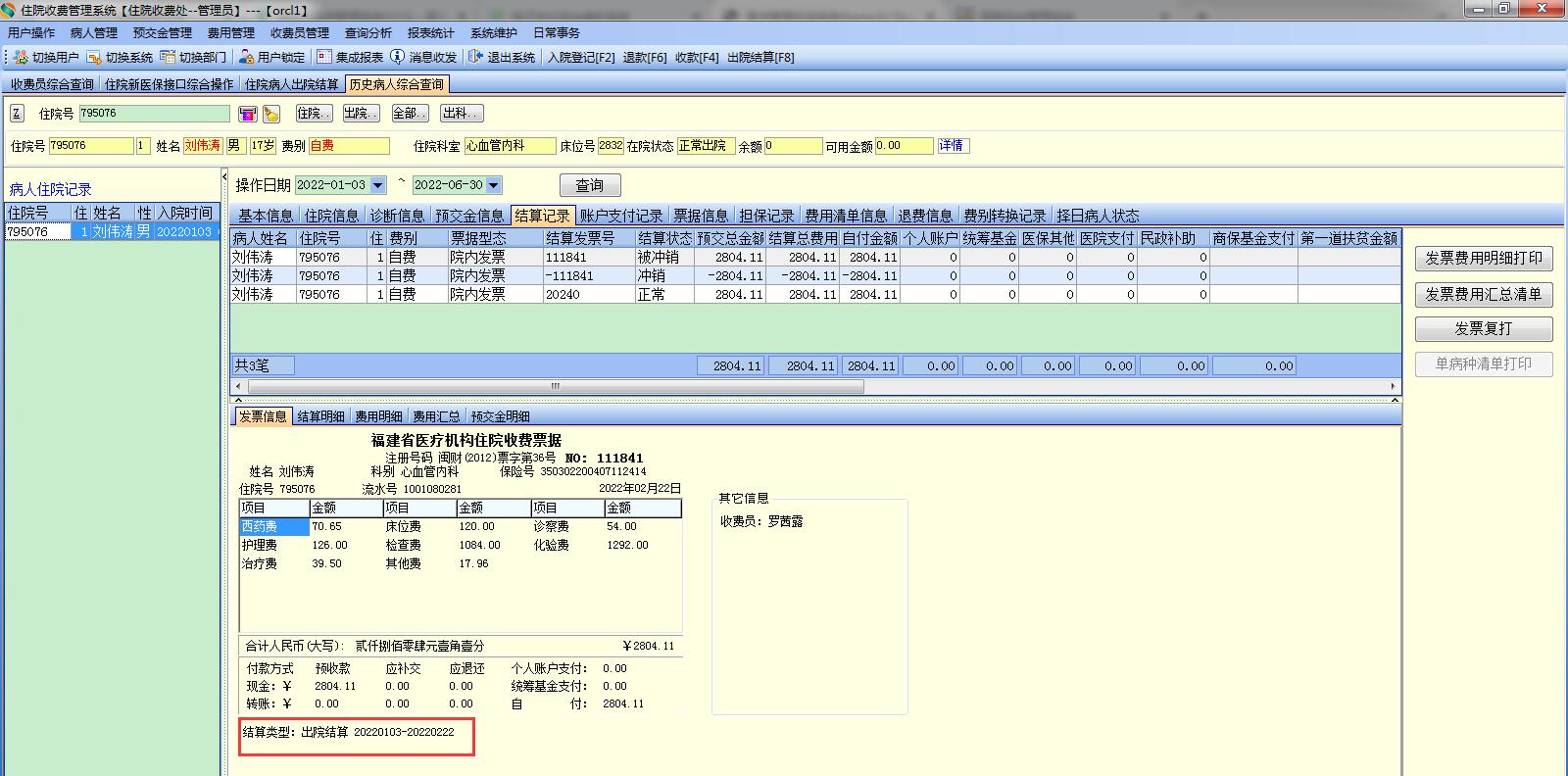This screenshot has width=1568, height=776.
Task: Click the 用户锁定 user lock toolbar icon
Action: 246,57
